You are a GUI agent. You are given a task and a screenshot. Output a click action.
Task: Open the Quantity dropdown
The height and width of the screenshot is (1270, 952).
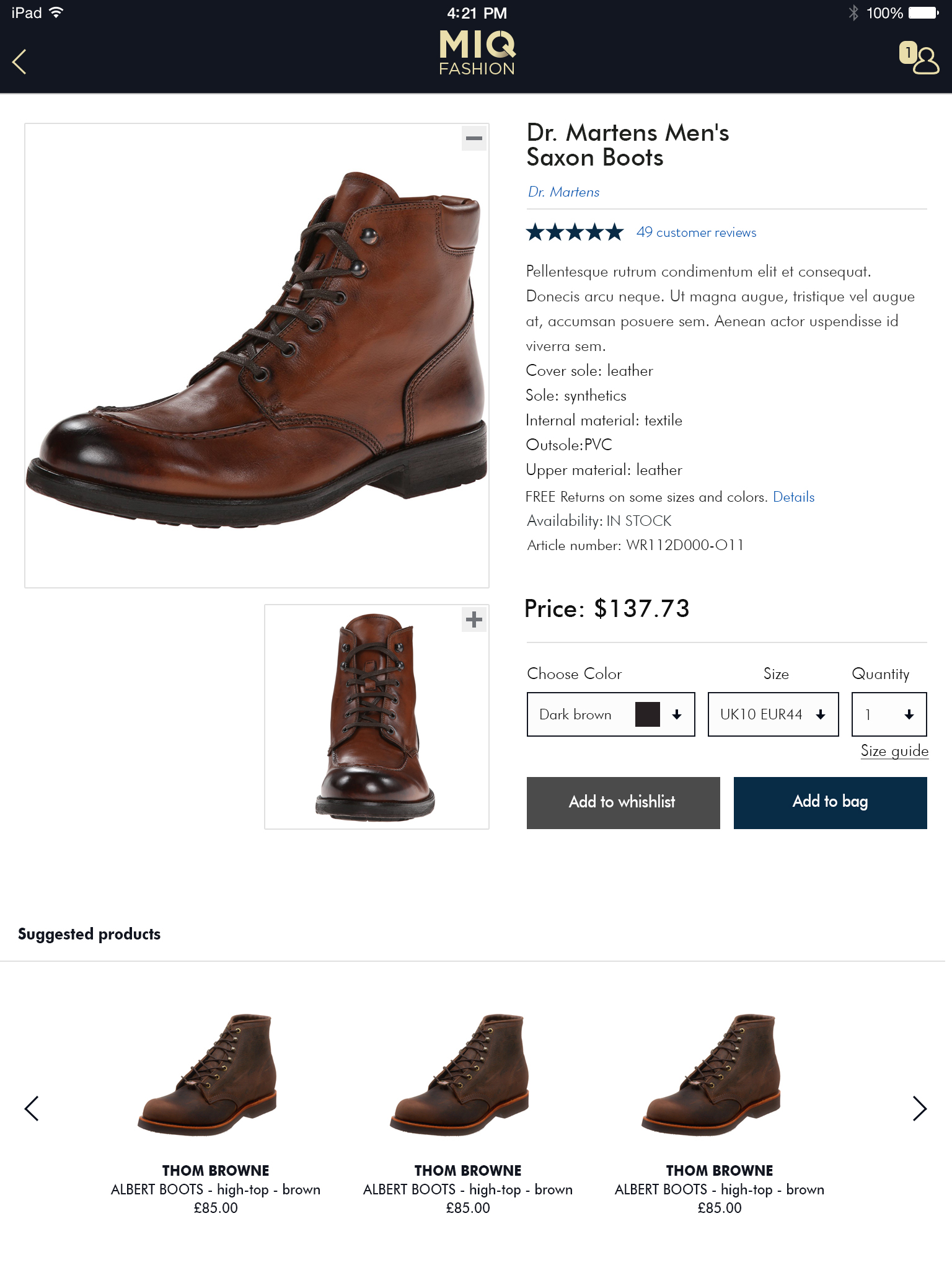tap(889, 714)
